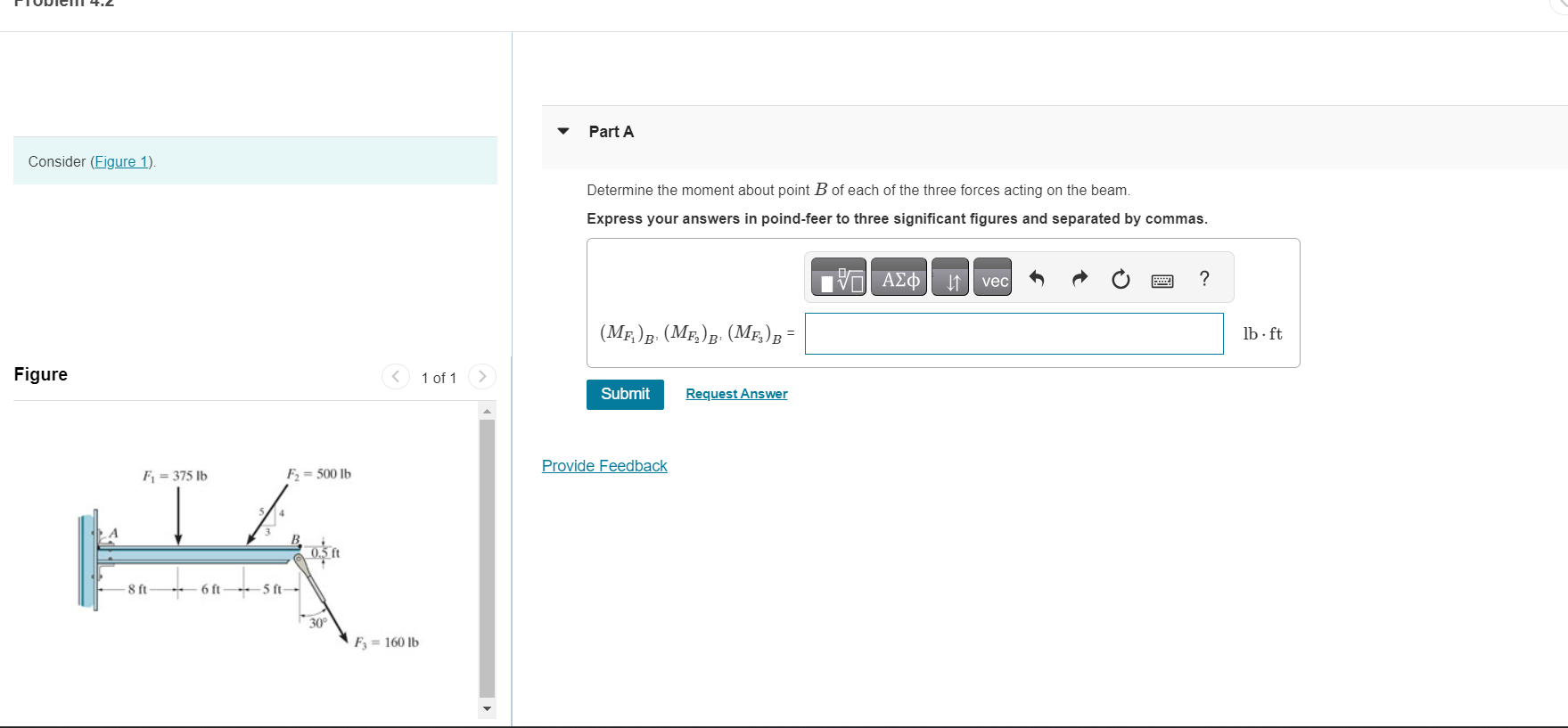This screenshot has width=1568, height=728.
Task: Click the previous figure chevron
Action: click(396, 376)
